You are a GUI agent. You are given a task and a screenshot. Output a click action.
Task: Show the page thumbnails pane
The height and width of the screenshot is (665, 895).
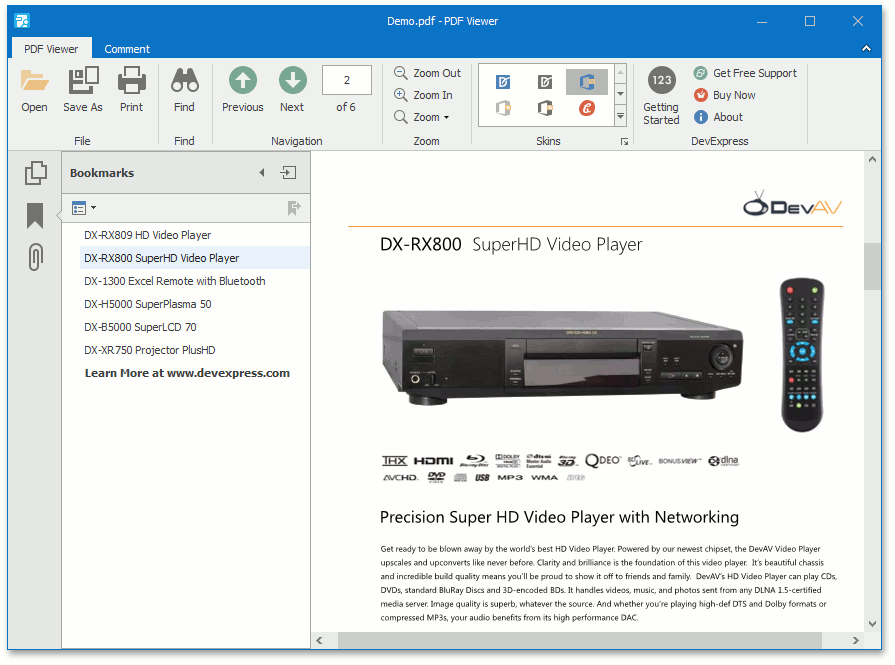coord(35,173)
